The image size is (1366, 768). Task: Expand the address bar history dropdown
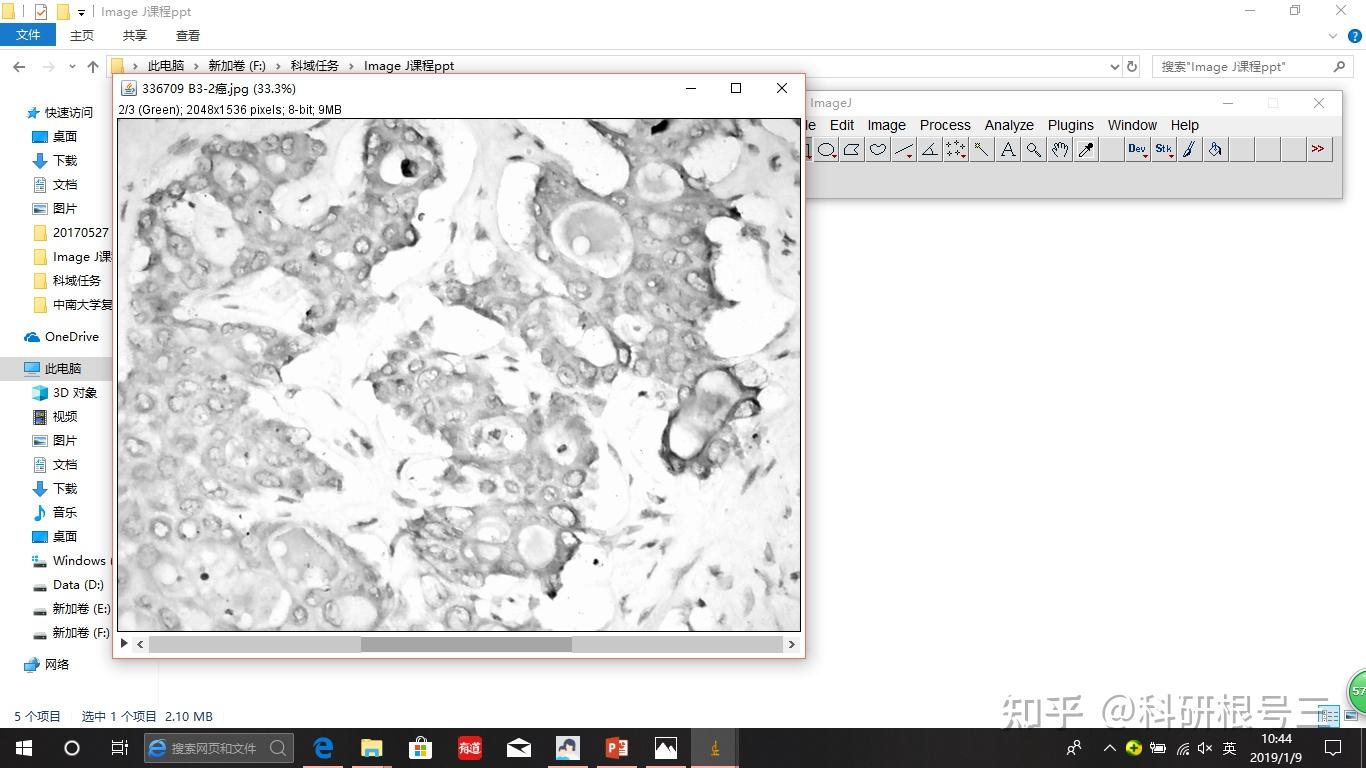click(1115, 67)
